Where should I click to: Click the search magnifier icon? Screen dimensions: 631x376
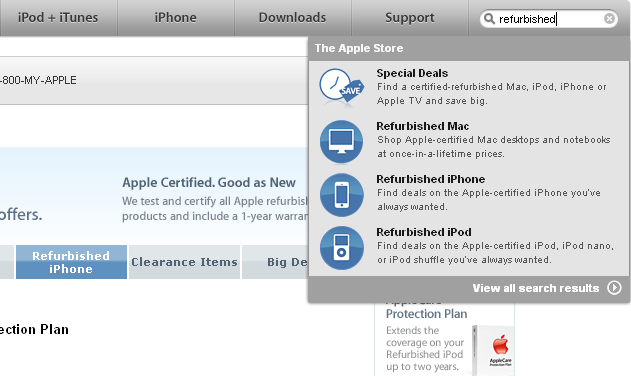(489, 19)
